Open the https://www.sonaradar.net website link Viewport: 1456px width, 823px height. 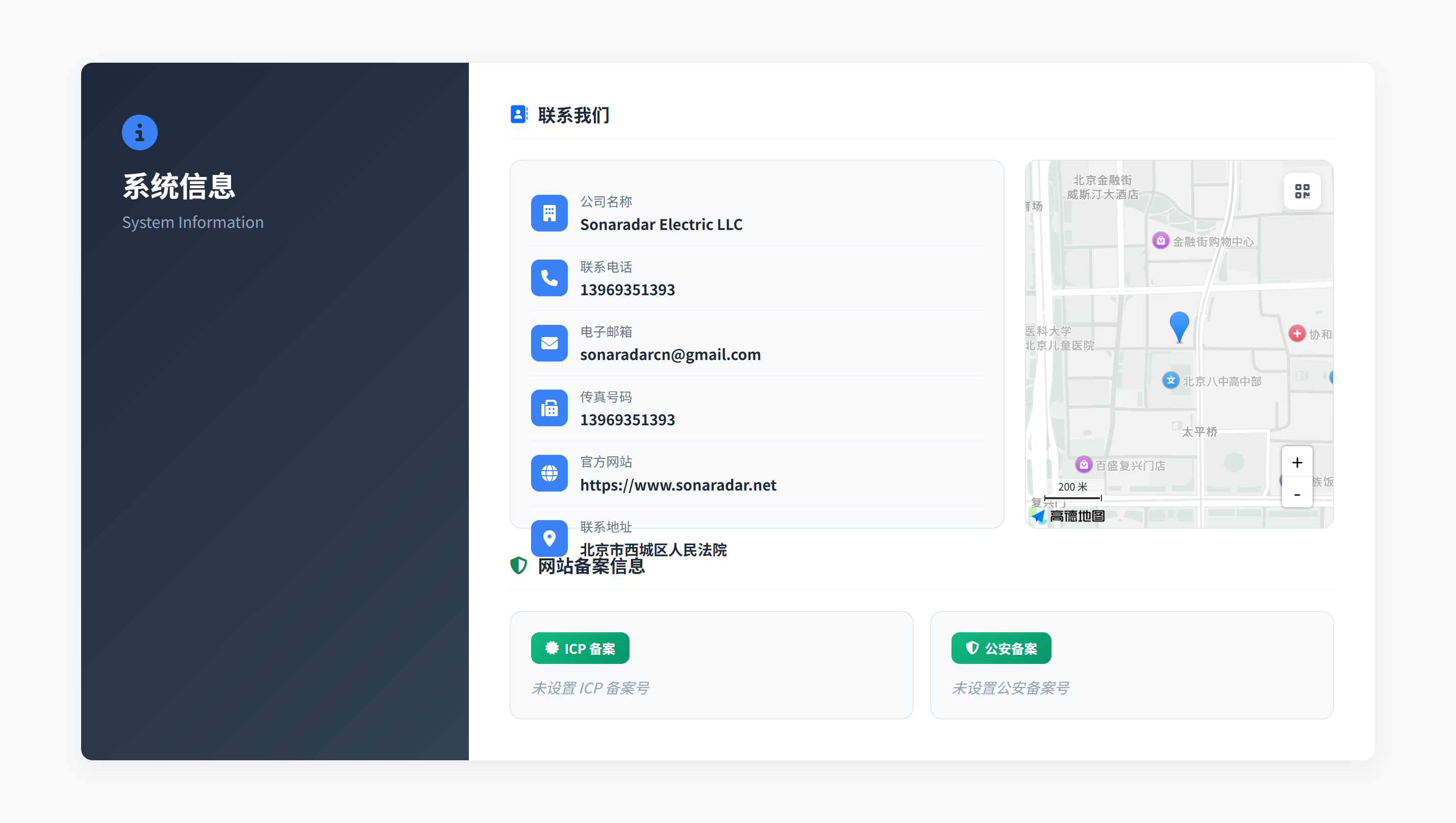click(x=678, y=484)
